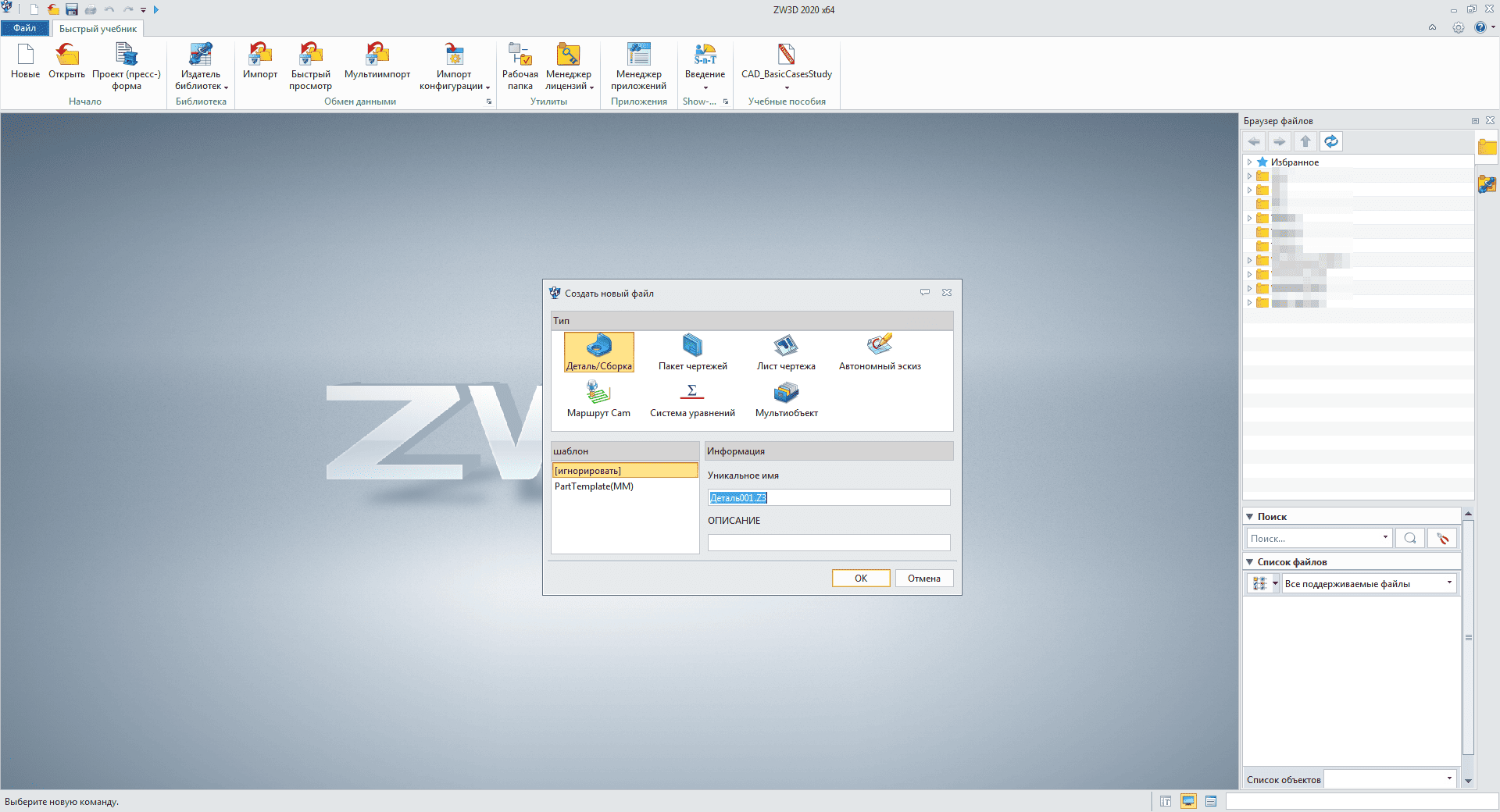
Task: Select Маршрут Cam file type
Action: pyautogui.click(x=598, y=399)
